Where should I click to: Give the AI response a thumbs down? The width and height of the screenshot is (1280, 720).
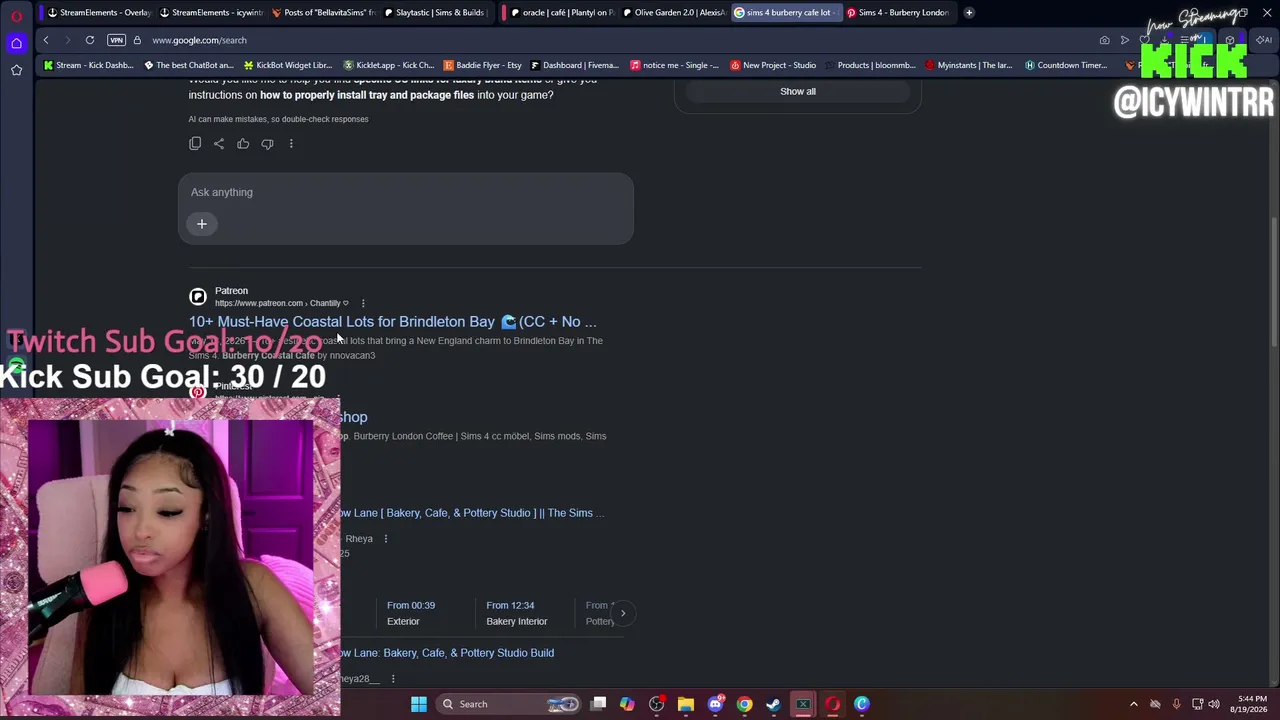267,144
